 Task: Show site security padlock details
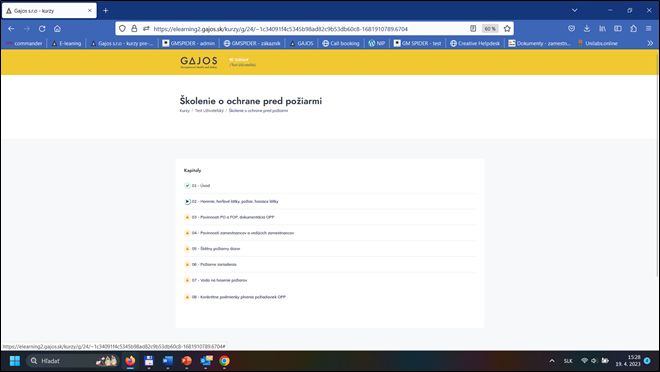pyautogui.click(x=134, y=29)
